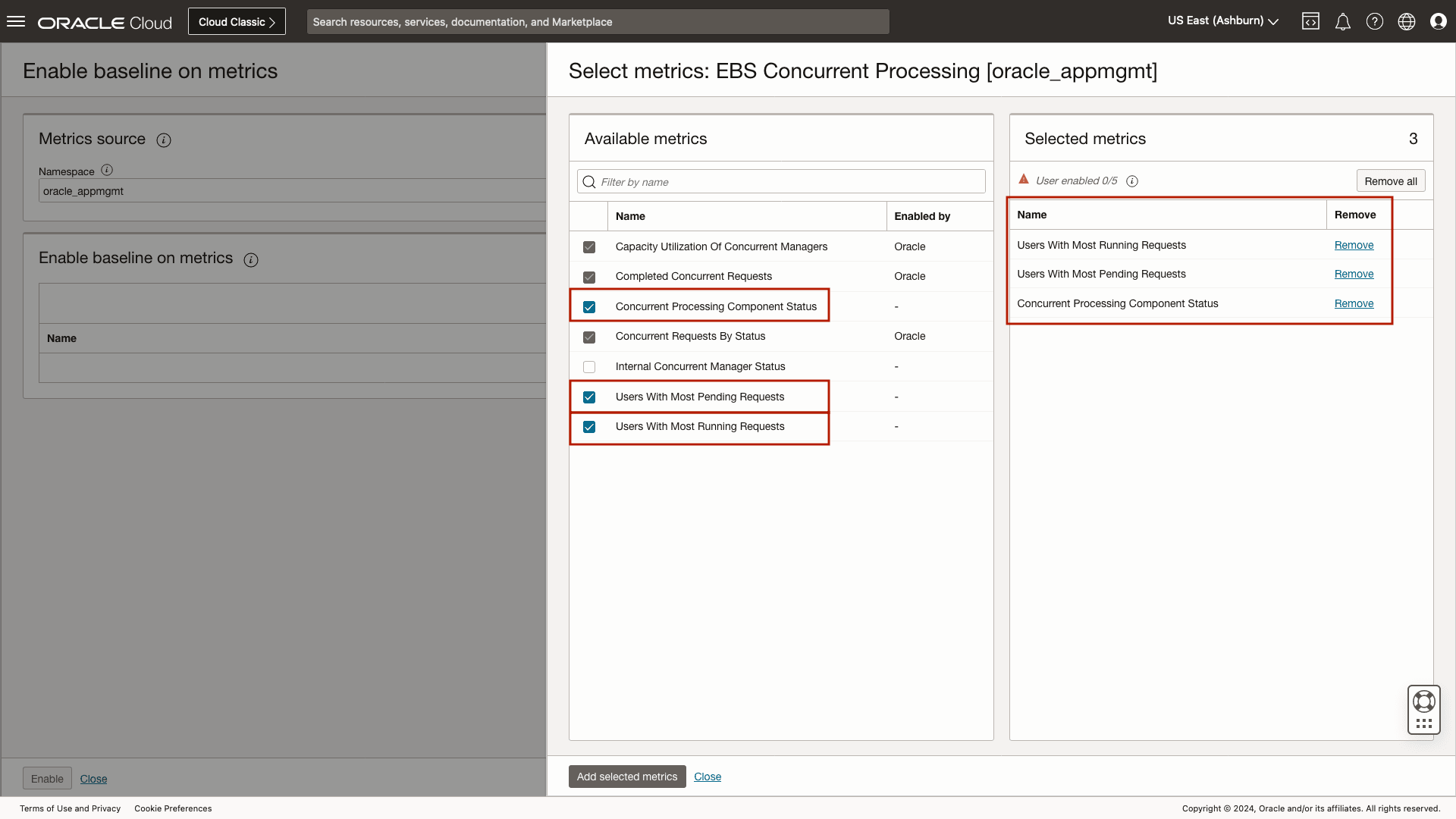Uncheck Completed Concurrent Requests metric
Image resolution: width=1456 pixels, height=819 pixels.
pos(589,277)
